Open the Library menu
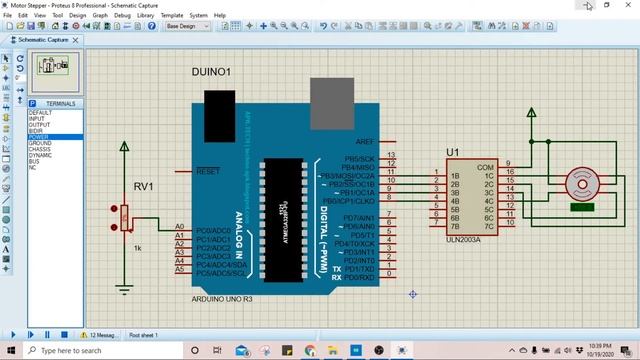Image resolution: width=640 pixels, height=360 pixels. click(x=145, y=15)
